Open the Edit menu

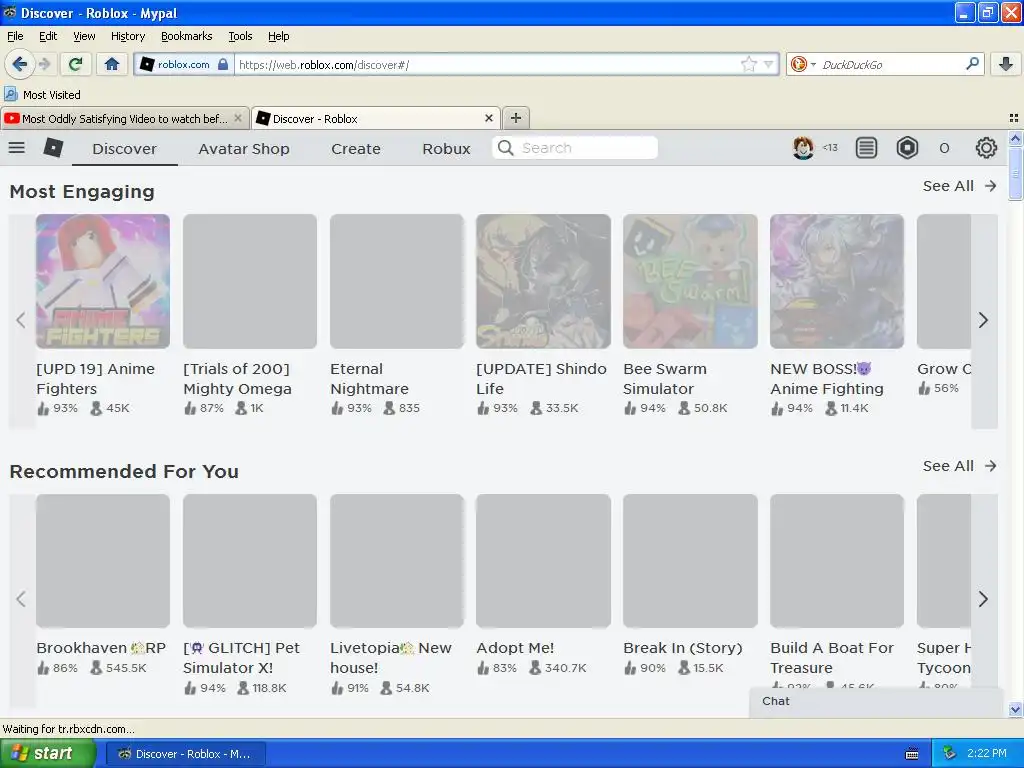[x=48, y=36]
